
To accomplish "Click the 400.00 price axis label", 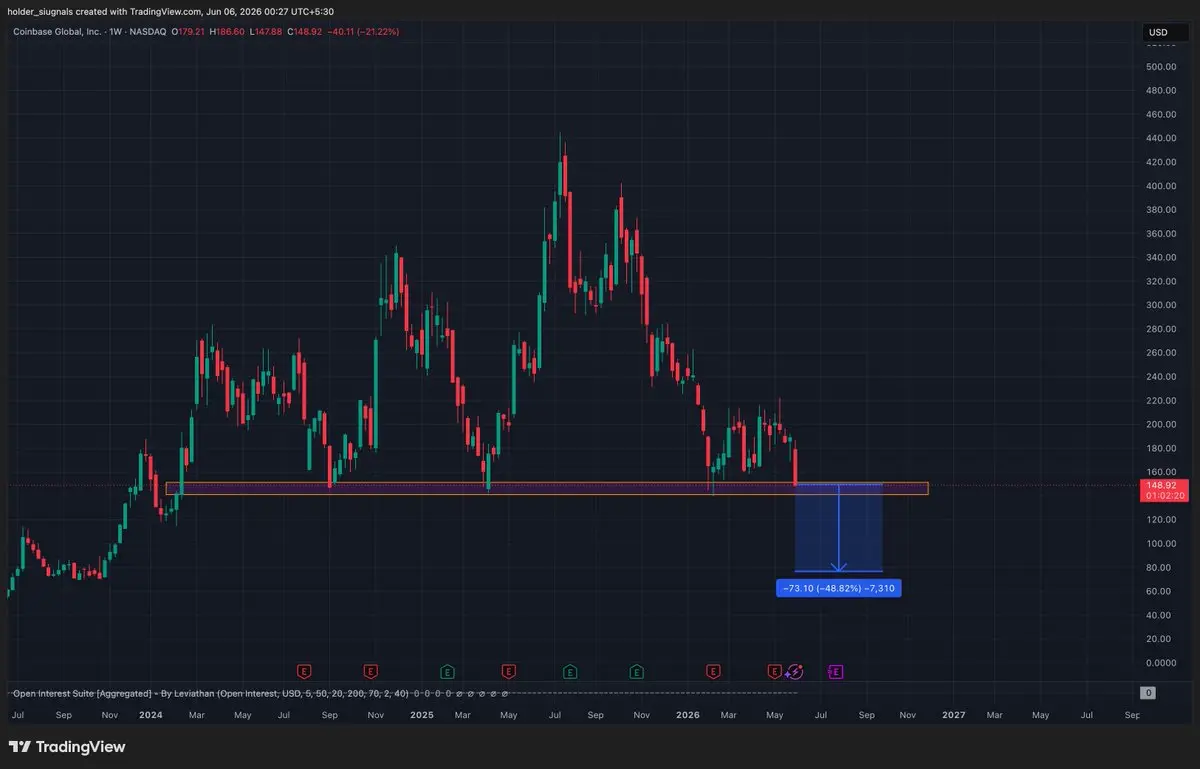I will pos(1161,186).
